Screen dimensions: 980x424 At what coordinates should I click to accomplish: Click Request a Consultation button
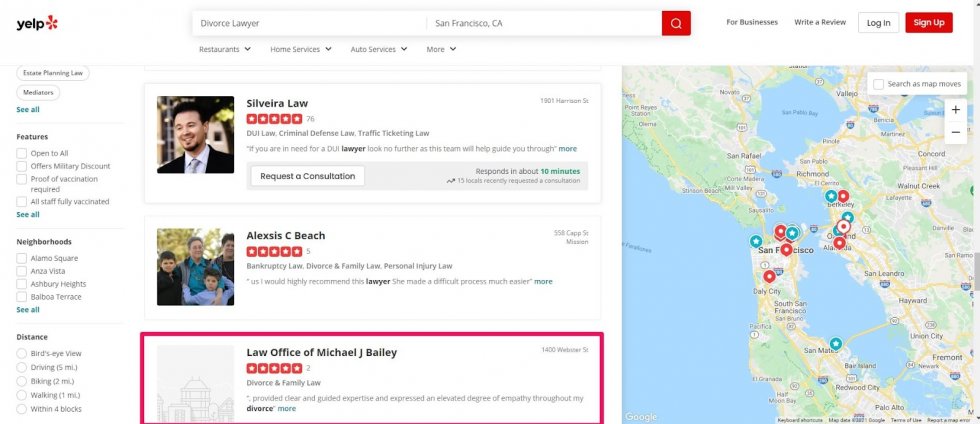coord(308,176)
